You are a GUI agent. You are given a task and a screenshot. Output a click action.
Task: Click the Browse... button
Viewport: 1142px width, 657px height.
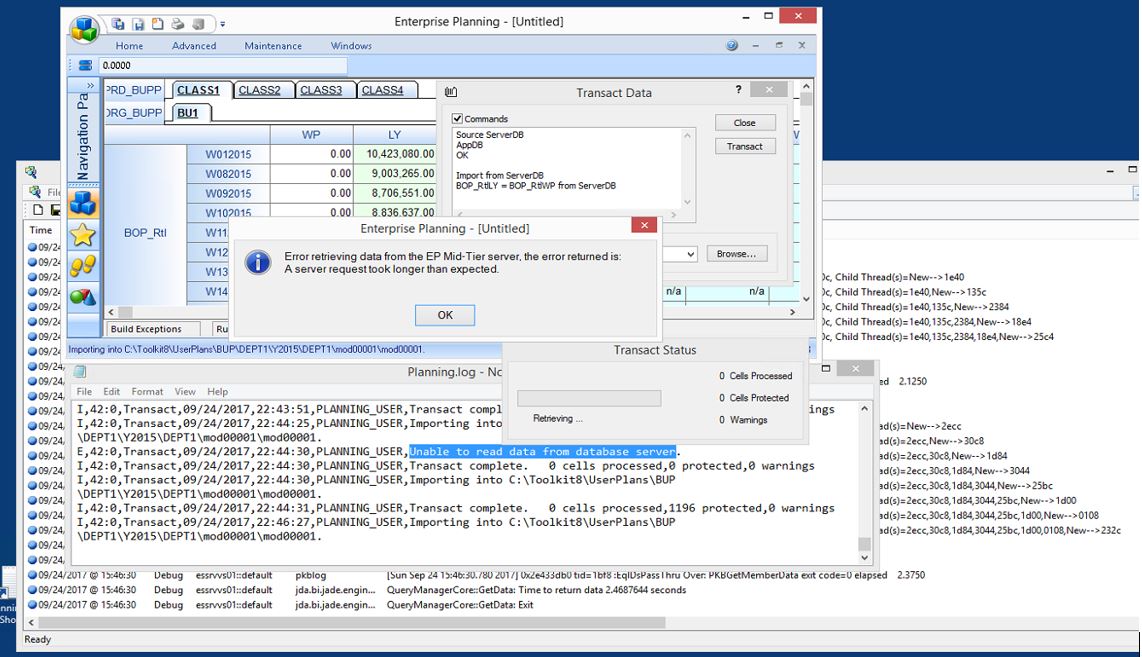[x=736, y=253]
